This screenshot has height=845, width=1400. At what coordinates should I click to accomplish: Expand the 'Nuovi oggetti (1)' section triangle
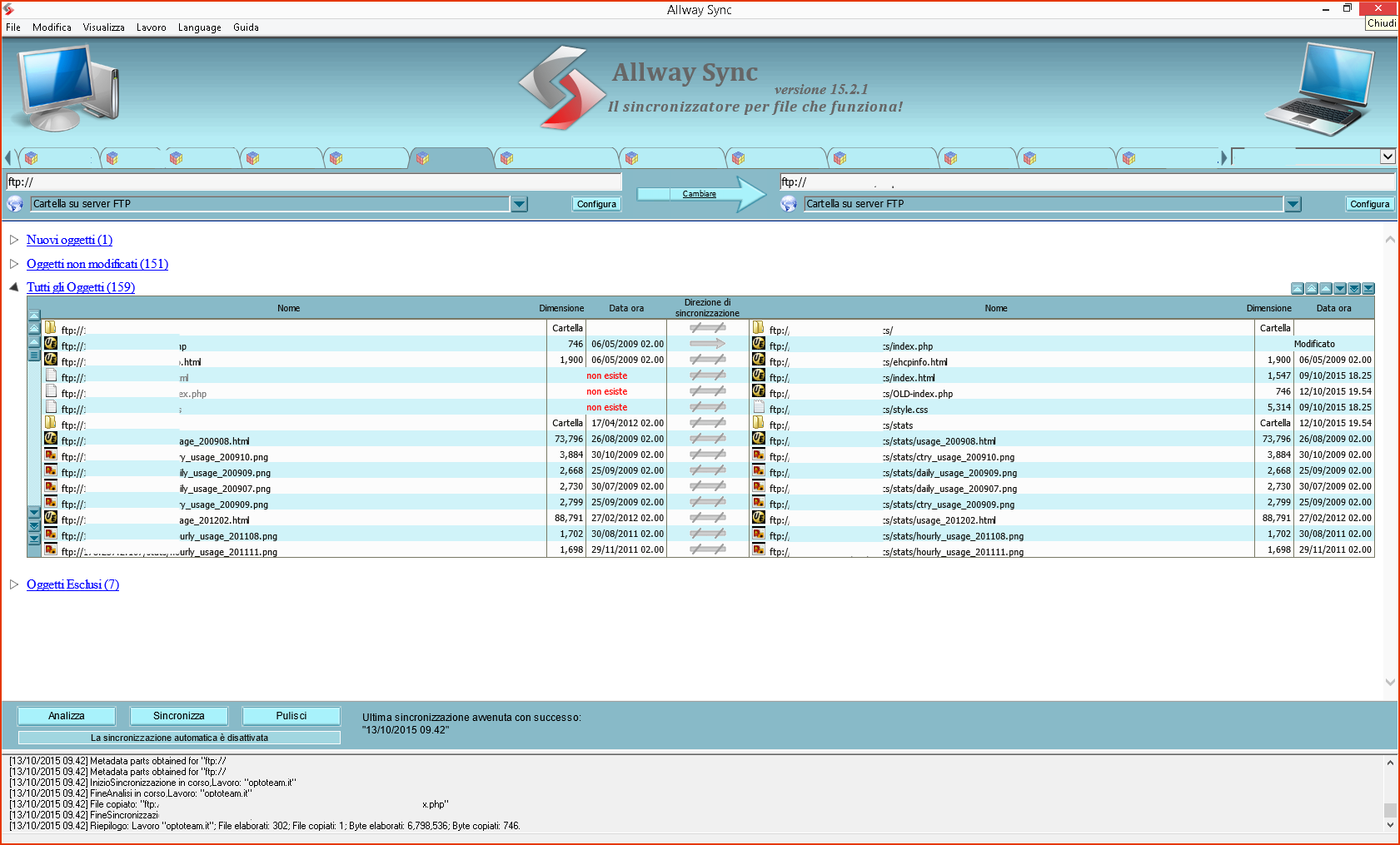tap(14, 240)
